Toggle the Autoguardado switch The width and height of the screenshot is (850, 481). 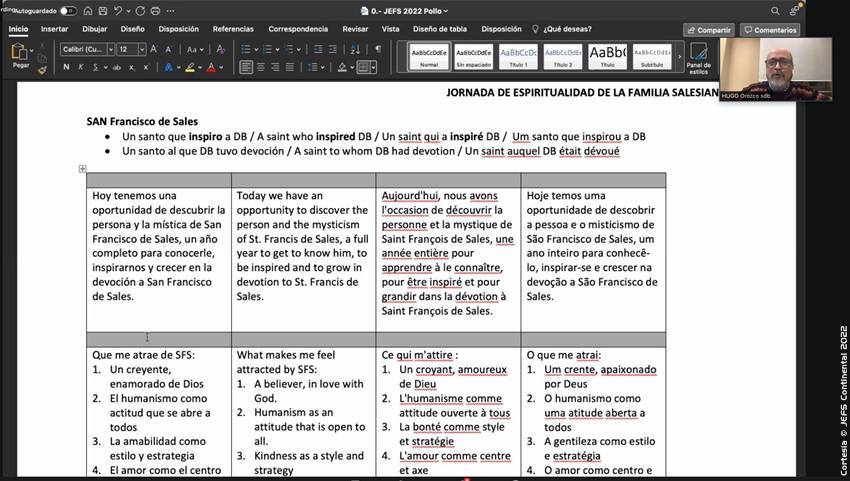(x=68, y=11)
